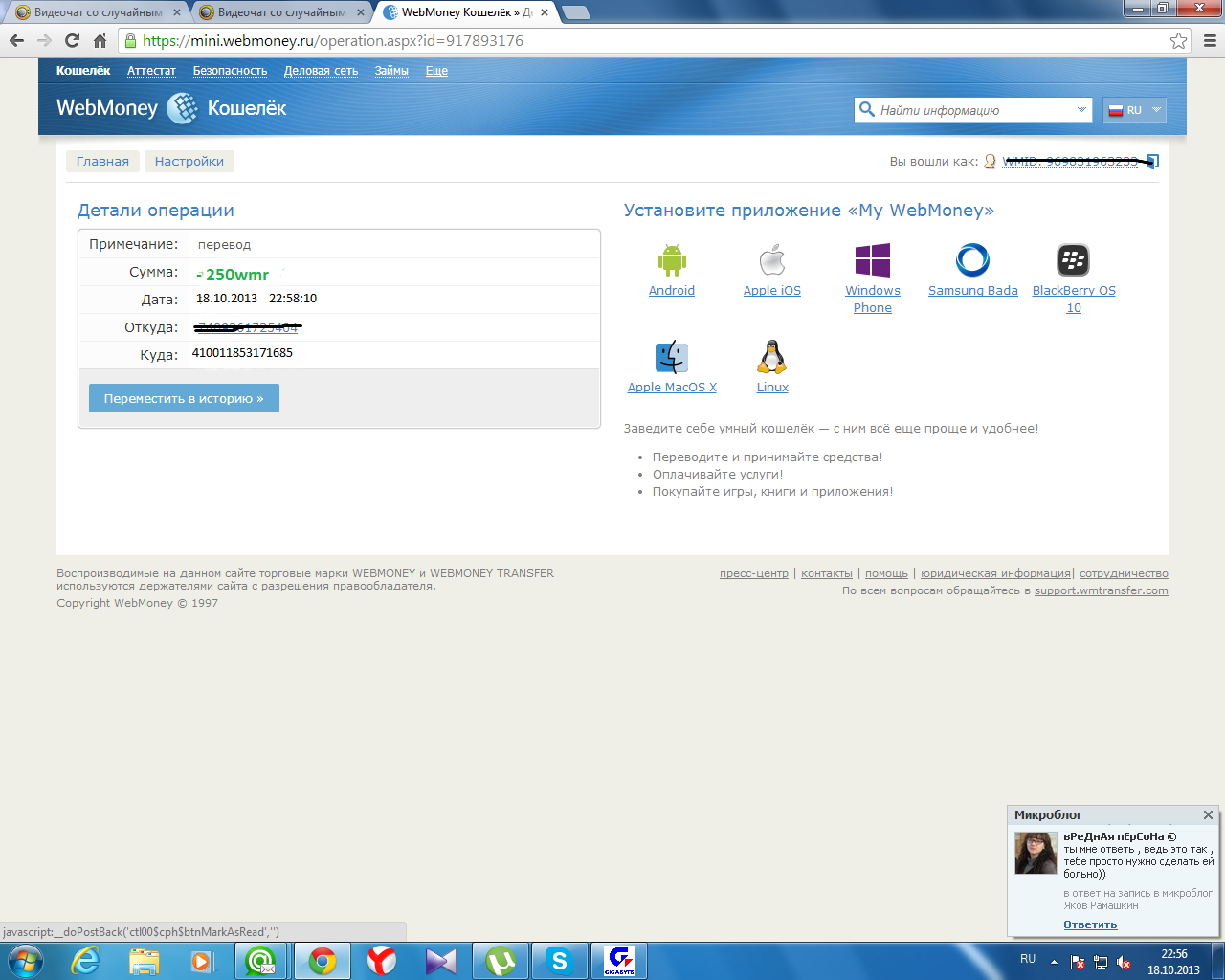Open the support.wmtransfer.com link
The image size is (1225, 980).
pyautogui.click(x=1102, y=590)
